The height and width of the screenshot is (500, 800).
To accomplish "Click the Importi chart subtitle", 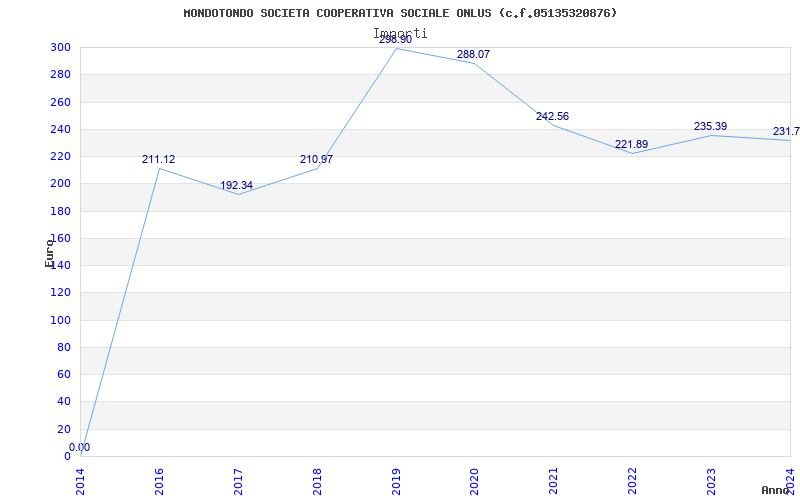I will tap(401, 33).
